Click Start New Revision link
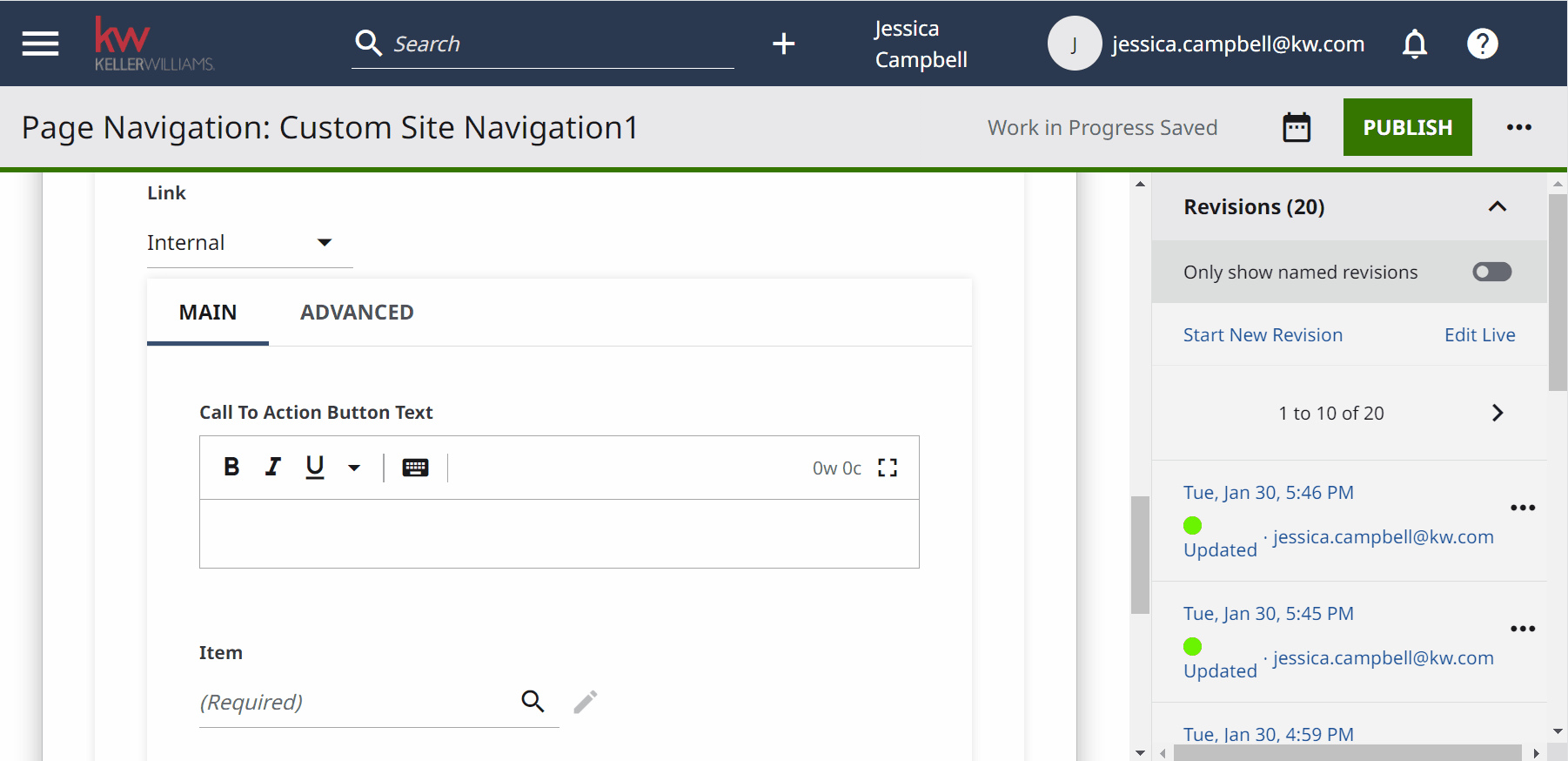Image resolution: width=1568 pixels, height=761 pixels. pos(1263,335)
